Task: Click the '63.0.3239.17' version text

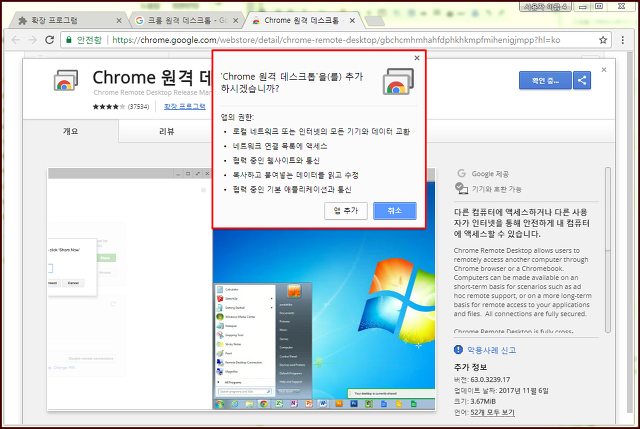Action: coord(490,380)
